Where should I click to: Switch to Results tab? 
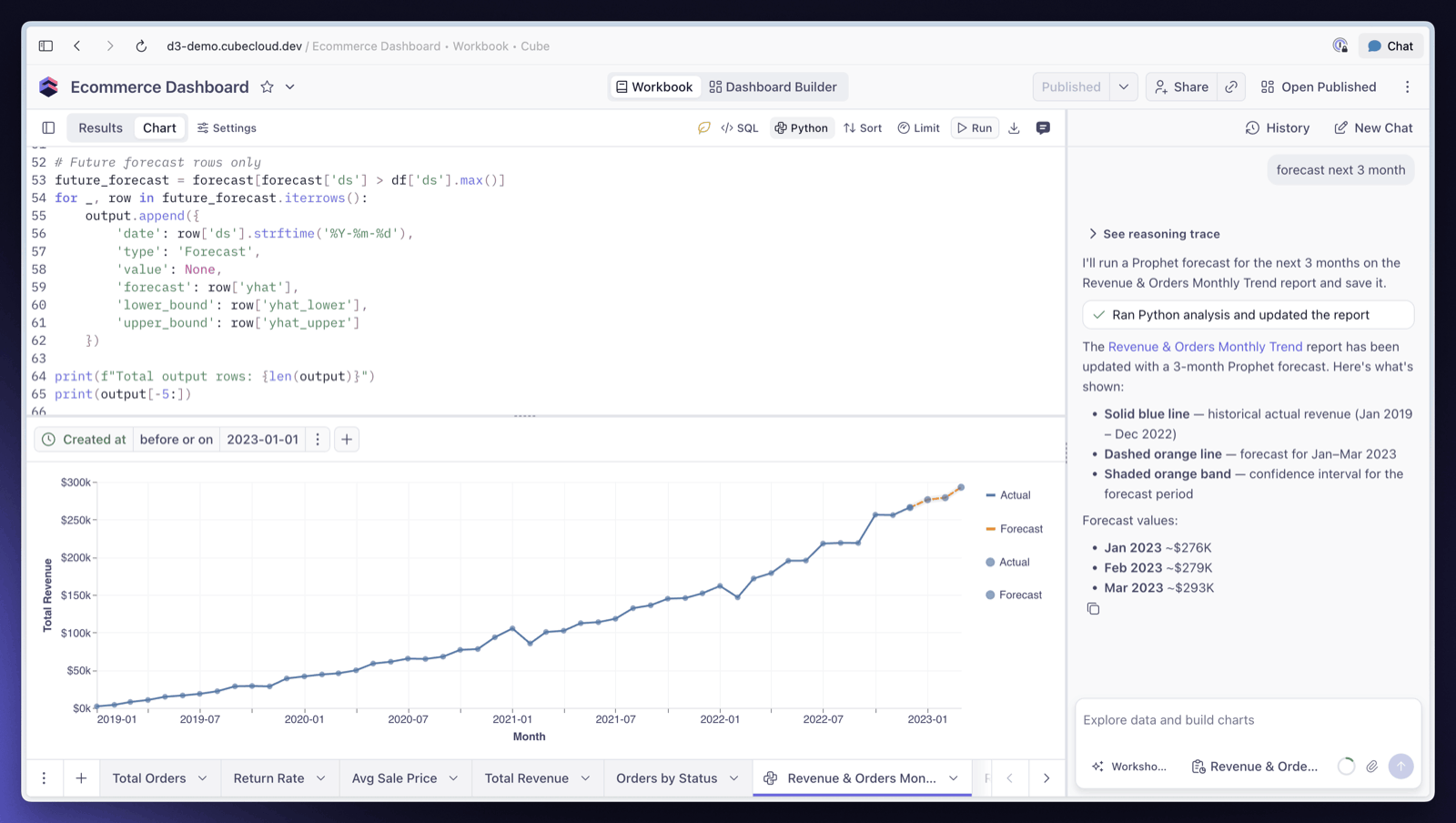[x=100, y=127]
